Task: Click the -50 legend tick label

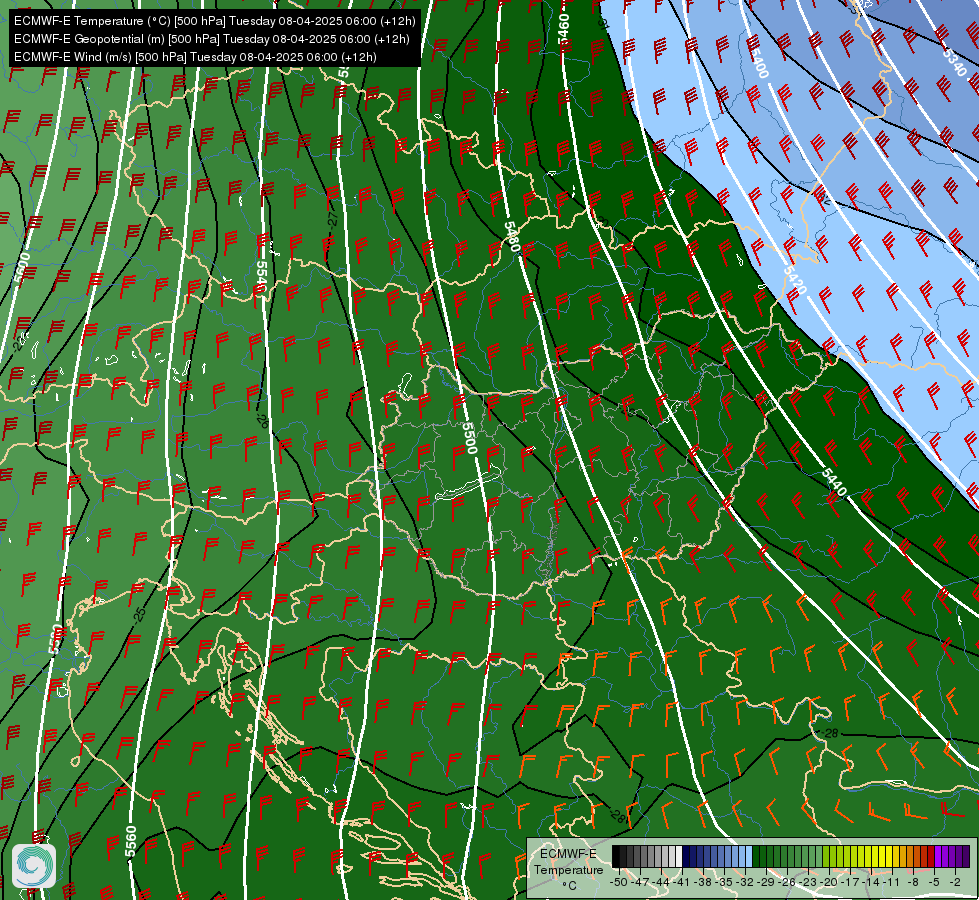Action: tap(619, 882)
